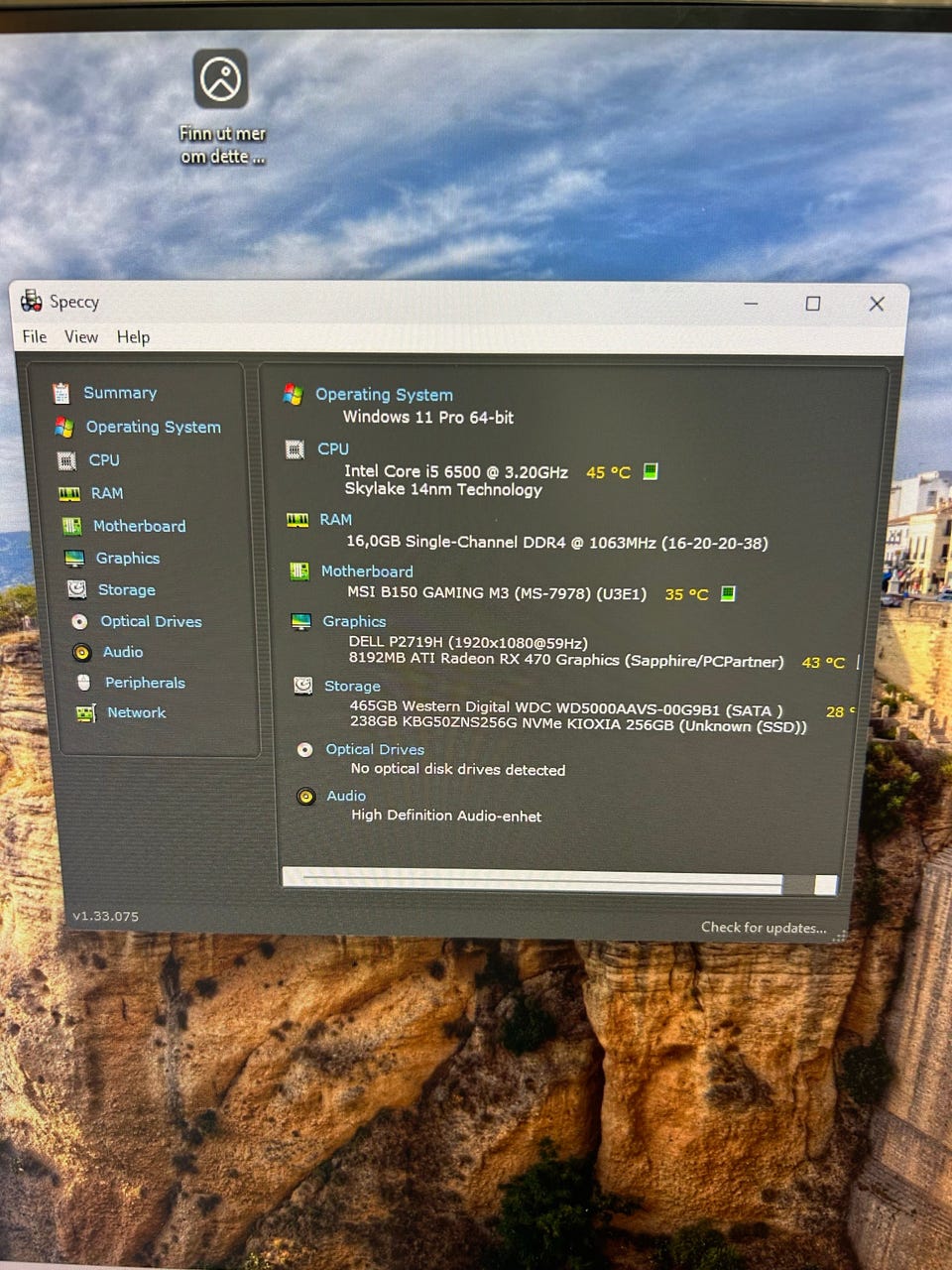Click 'No optical disk drives detected' text

458,770
